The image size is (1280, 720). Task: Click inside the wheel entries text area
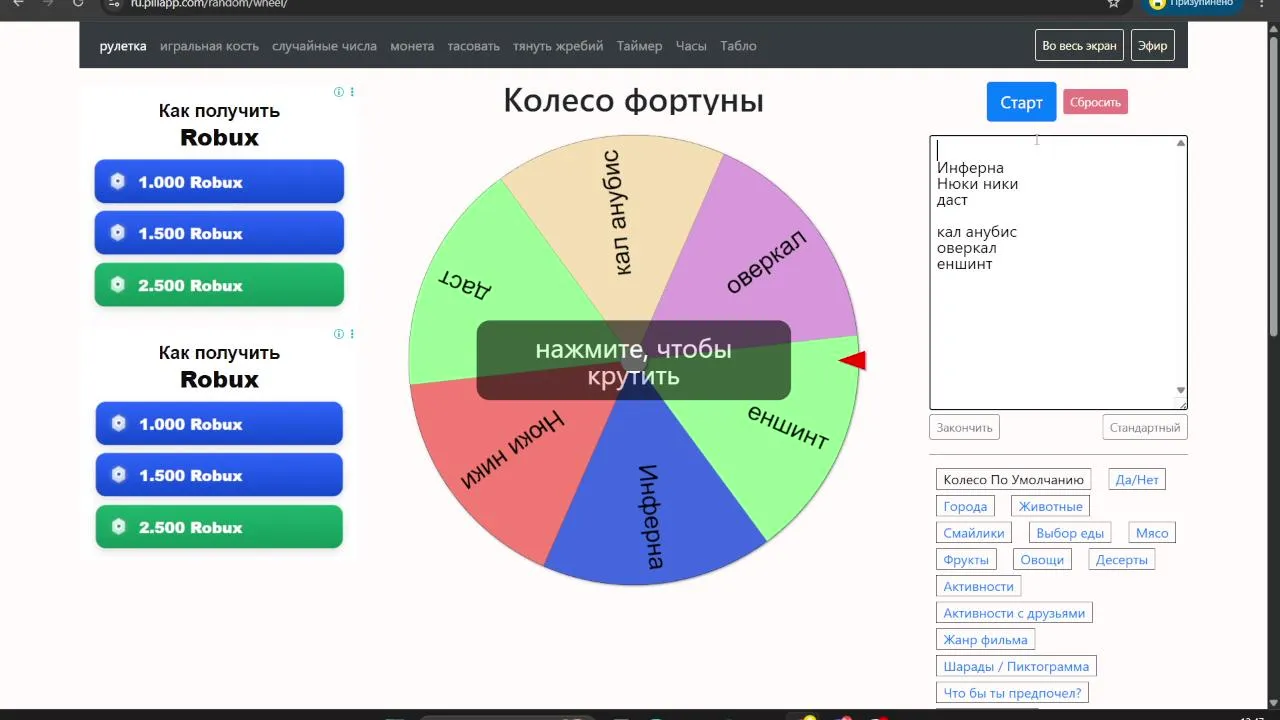coord(1058,273)
